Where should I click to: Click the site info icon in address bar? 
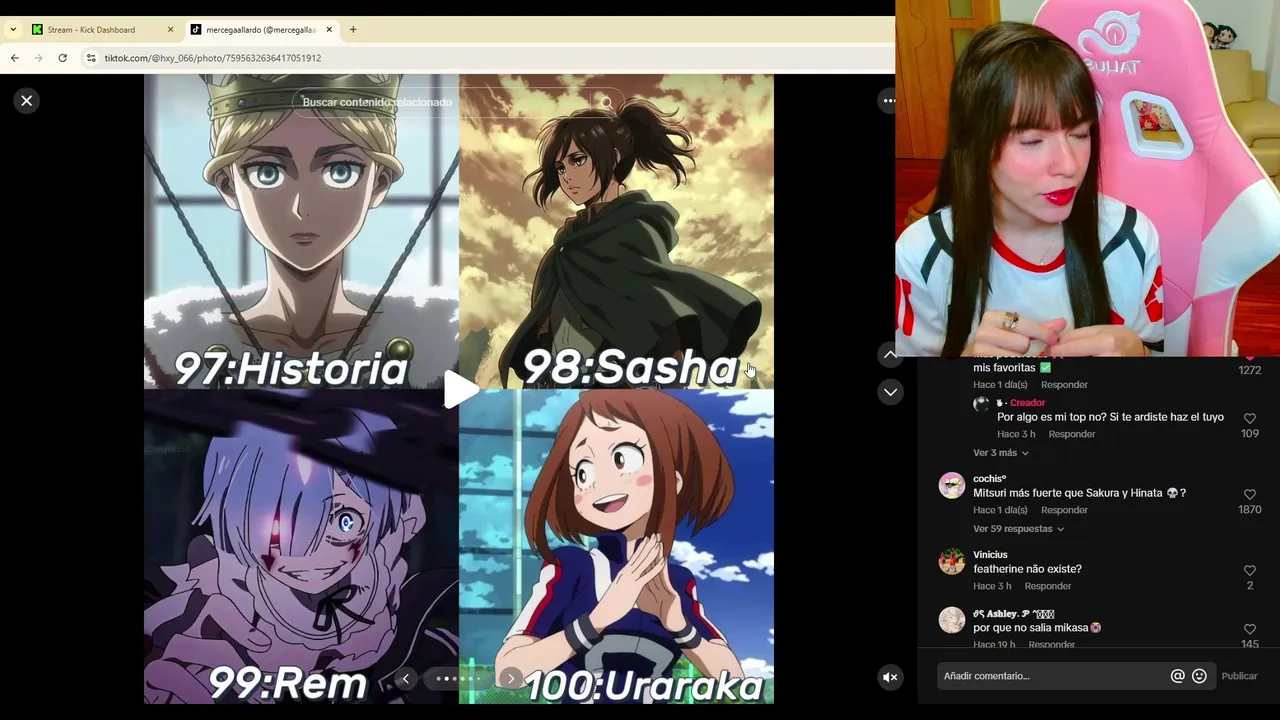91,58
